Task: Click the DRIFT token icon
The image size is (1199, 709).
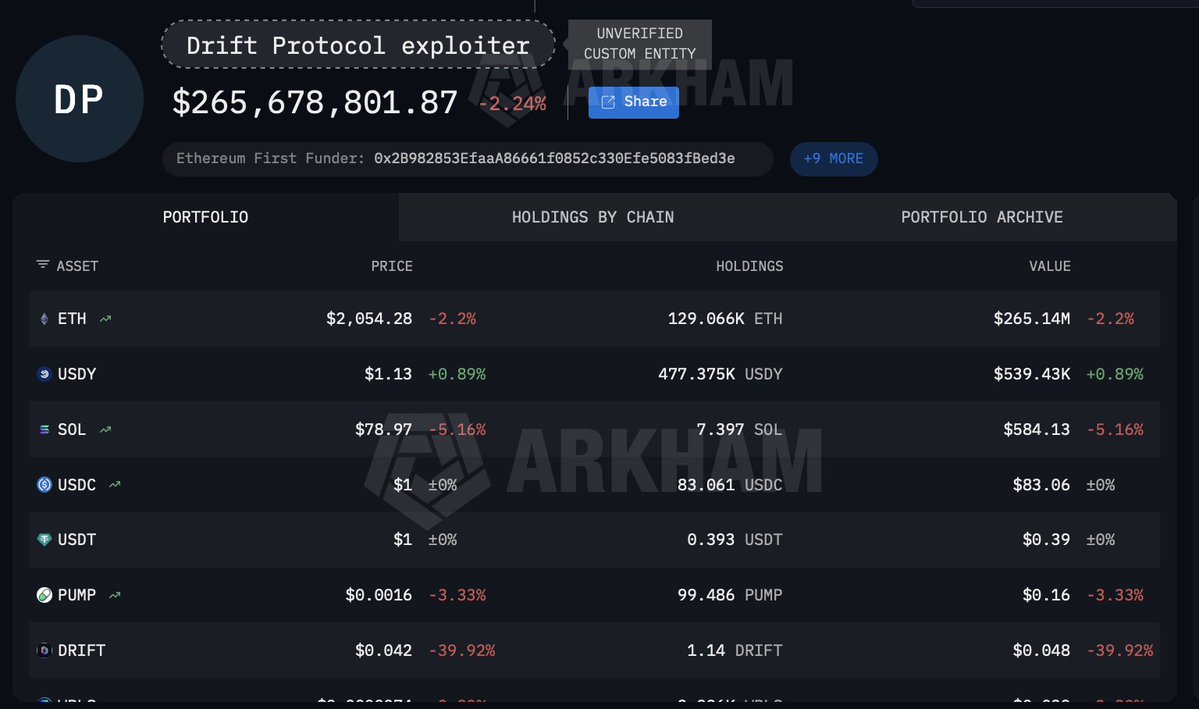Action: click(x=43, y=650)
